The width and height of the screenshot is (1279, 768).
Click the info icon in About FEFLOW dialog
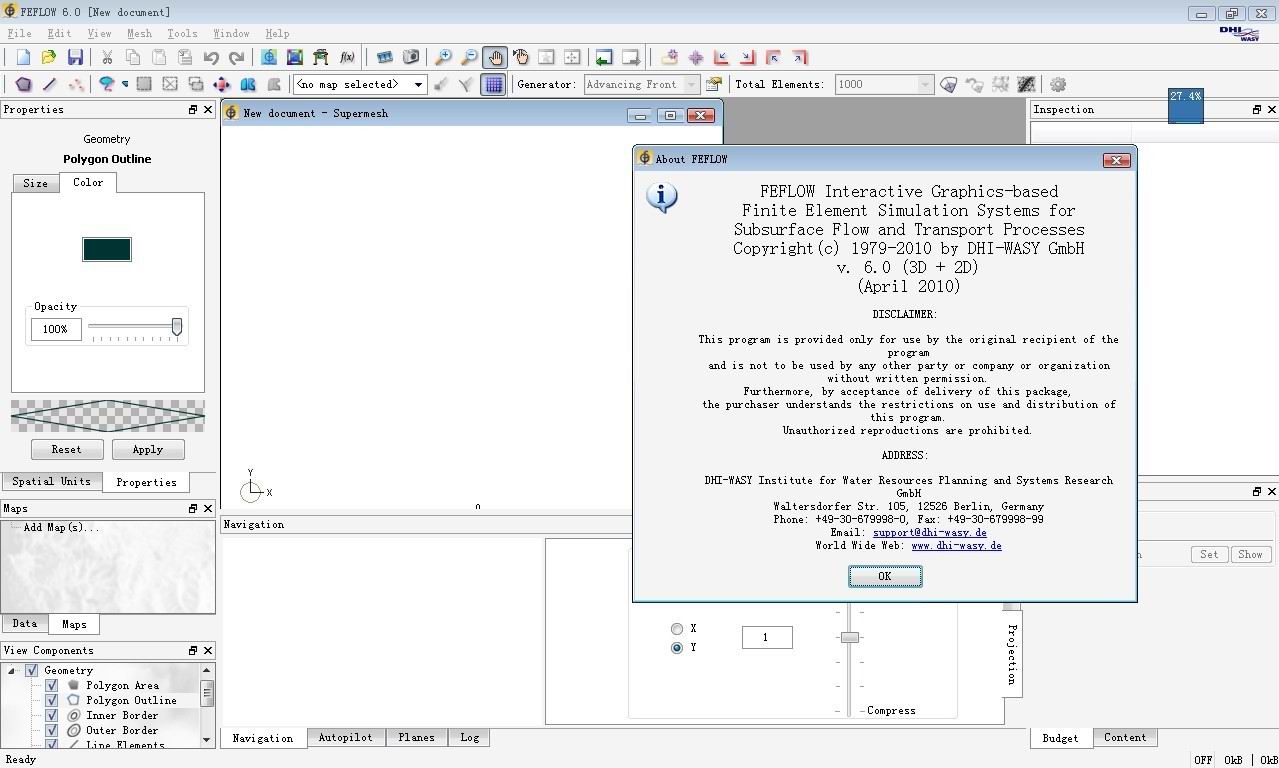point(661,197)
